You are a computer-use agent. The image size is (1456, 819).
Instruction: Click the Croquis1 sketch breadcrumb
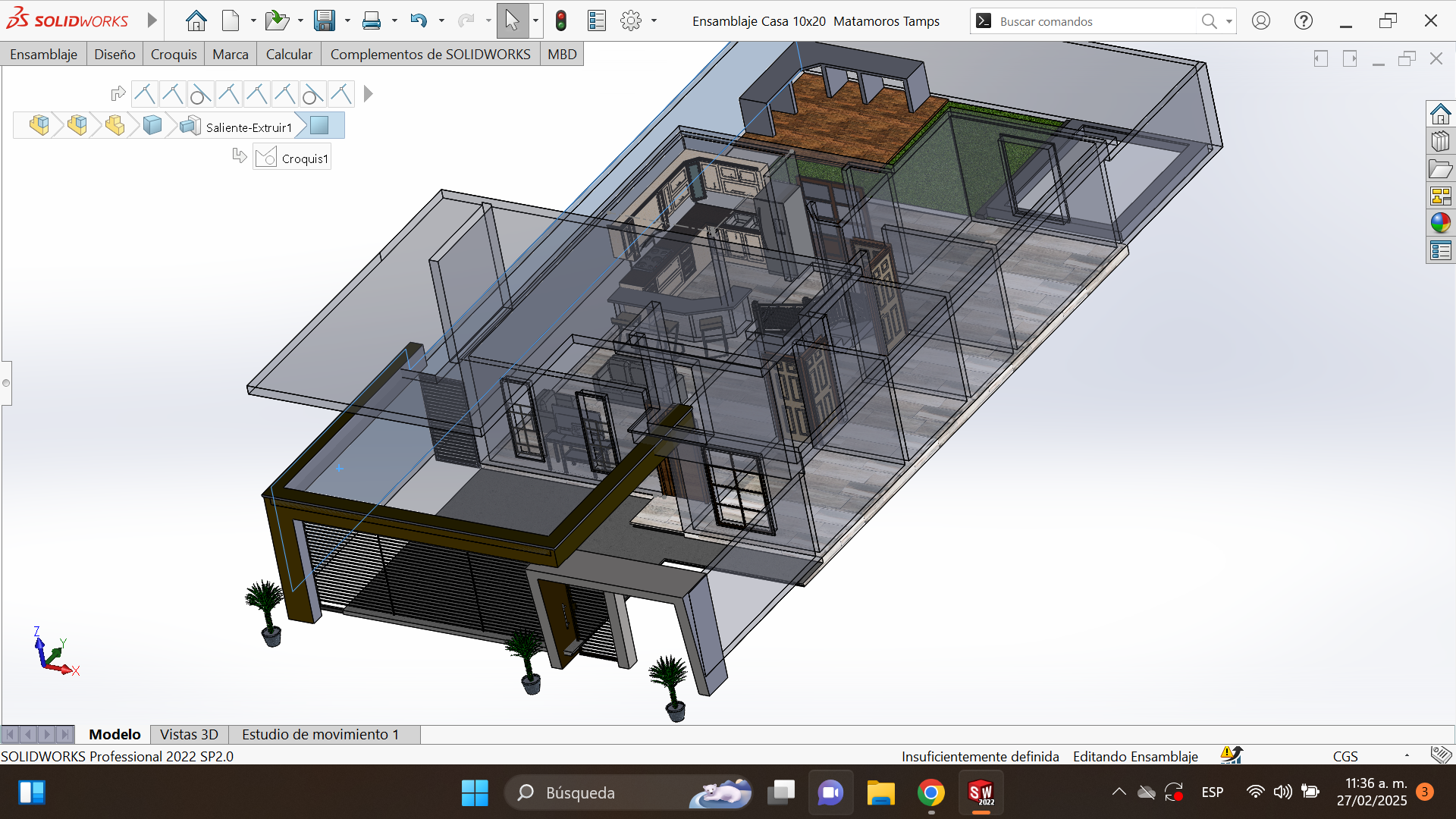click(293, 158)
